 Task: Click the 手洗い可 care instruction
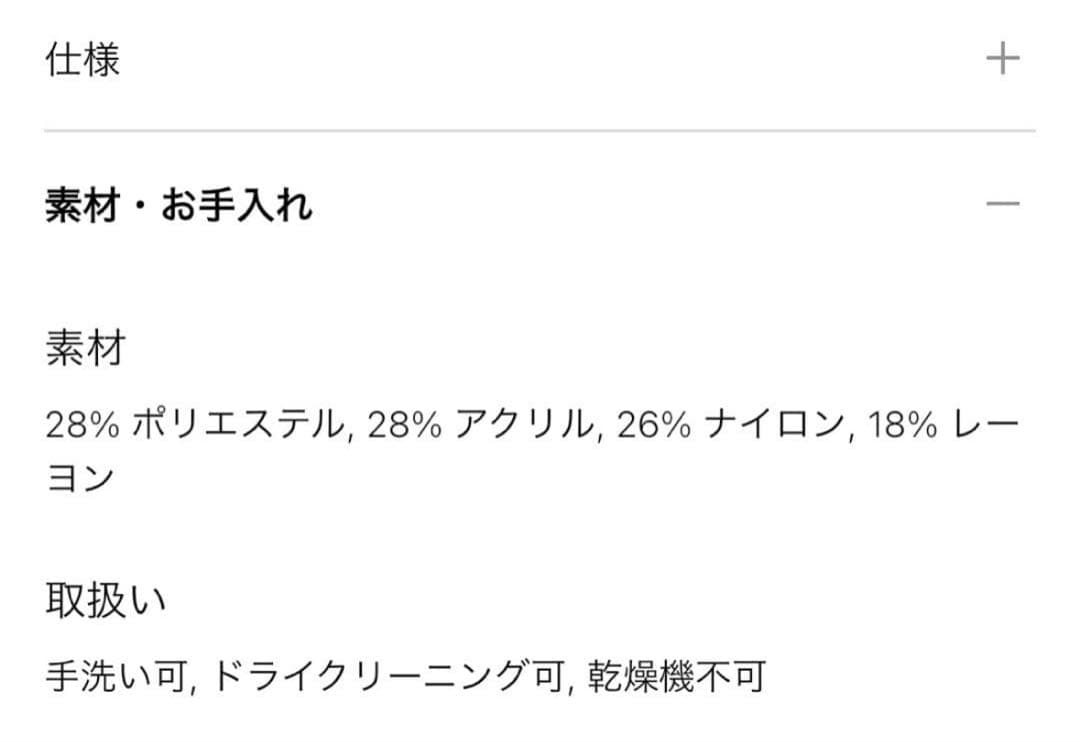(116, 677)
